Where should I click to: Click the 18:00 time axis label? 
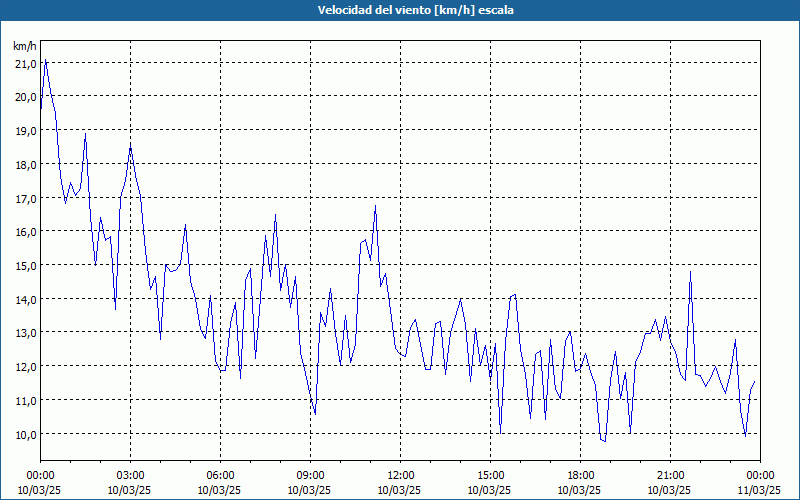tap(581, 476)
